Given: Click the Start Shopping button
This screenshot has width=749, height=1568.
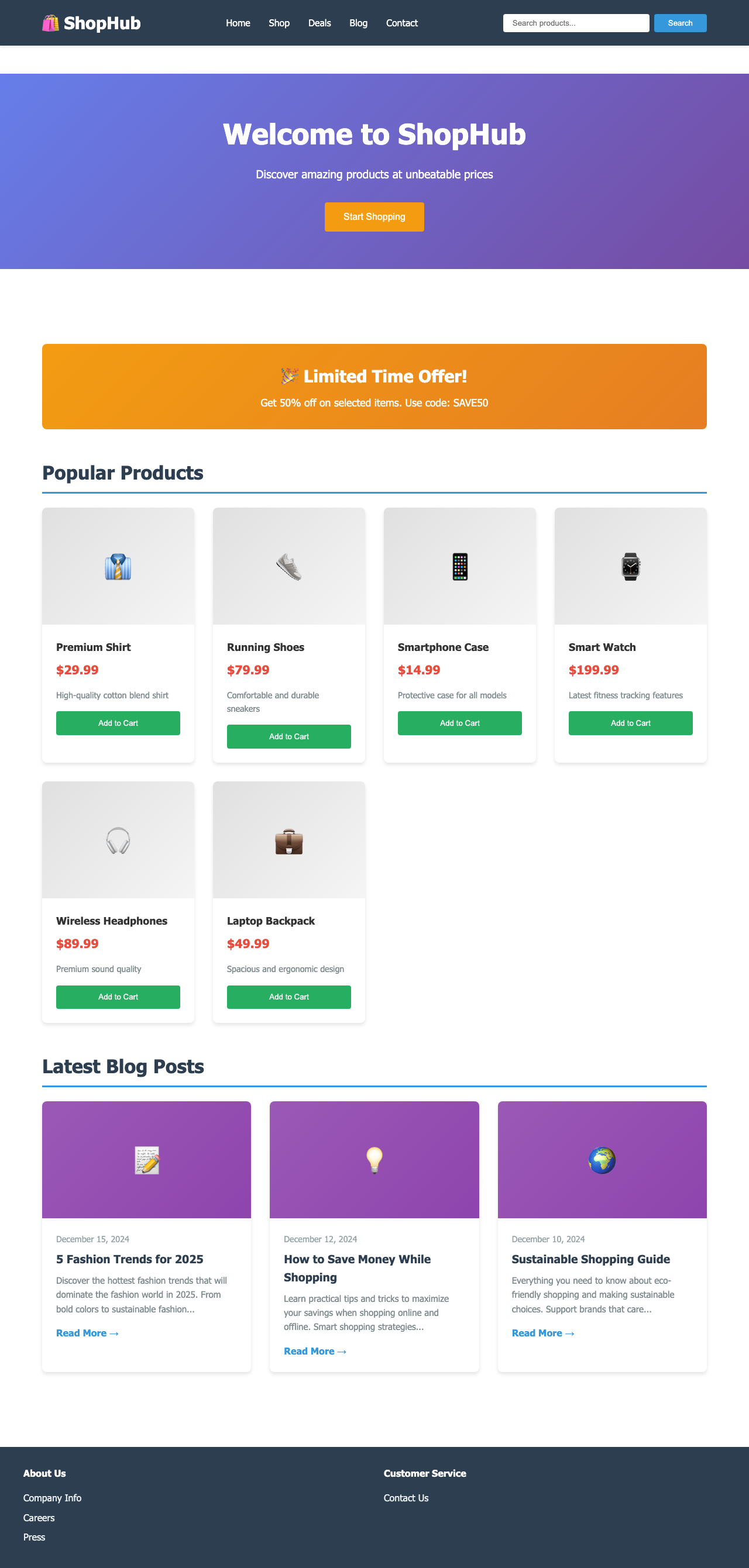Looking at the screenshot, I should click(x=374, y=217).
